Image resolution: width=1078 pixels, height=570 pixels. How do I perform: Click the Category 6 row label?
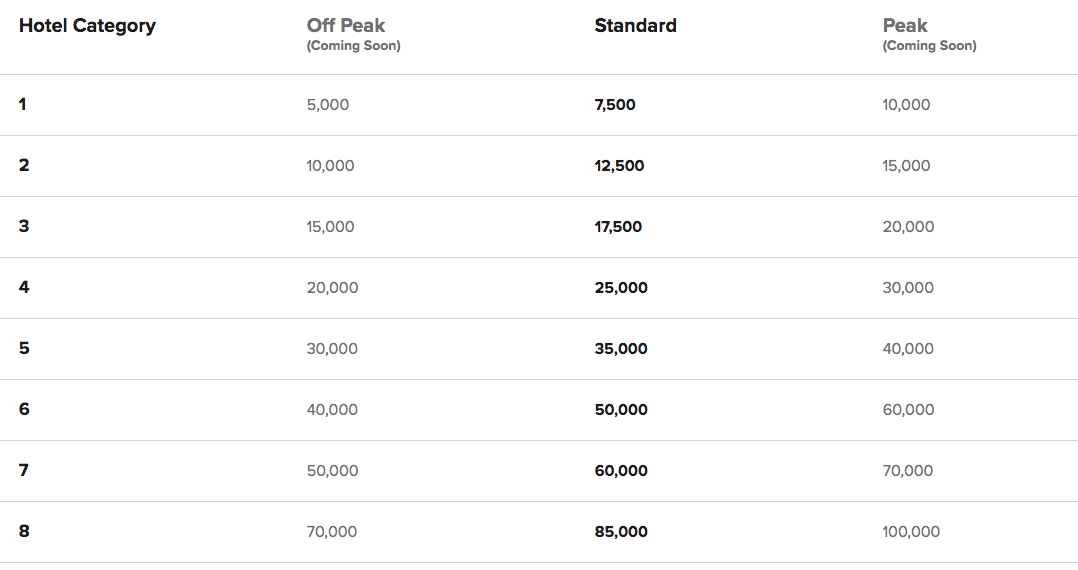coord(24,409)
